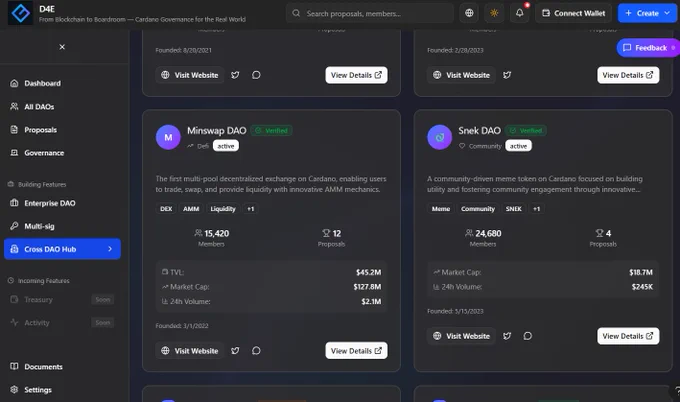Select the Meme tag on Snek card
Image resolution: width=680 pixels, height=402 pixels.
point(441,209)
